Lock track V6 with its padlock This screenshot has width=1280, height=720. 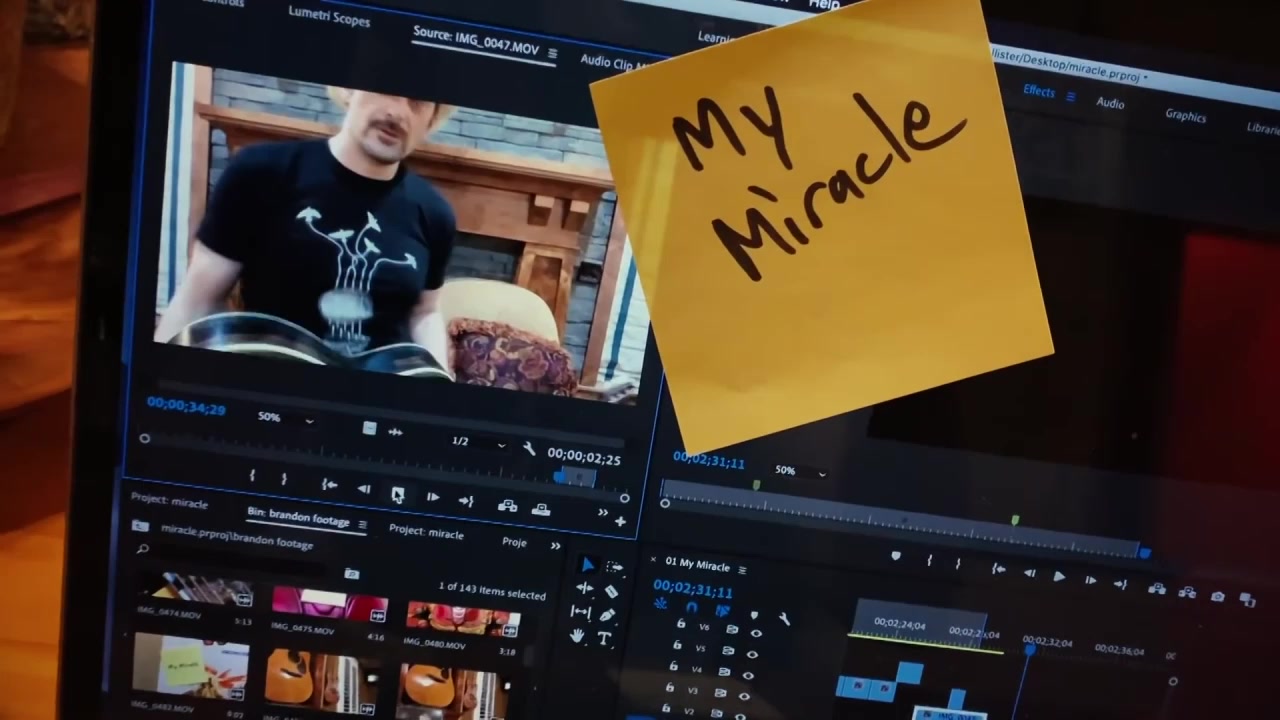pyautogui.click(x=681, y=623)
